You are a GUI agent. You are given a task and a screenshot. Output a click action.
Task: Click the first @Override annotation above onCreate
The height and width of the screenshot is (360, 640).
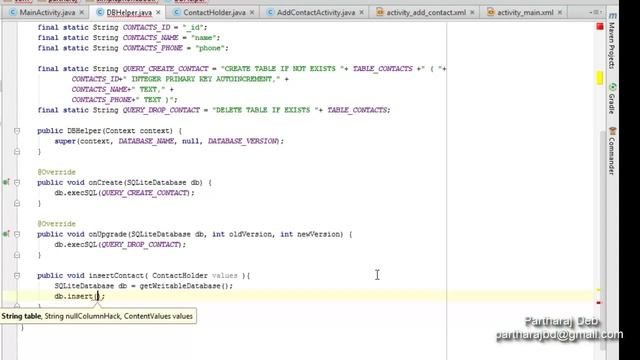tap(56, 172)
